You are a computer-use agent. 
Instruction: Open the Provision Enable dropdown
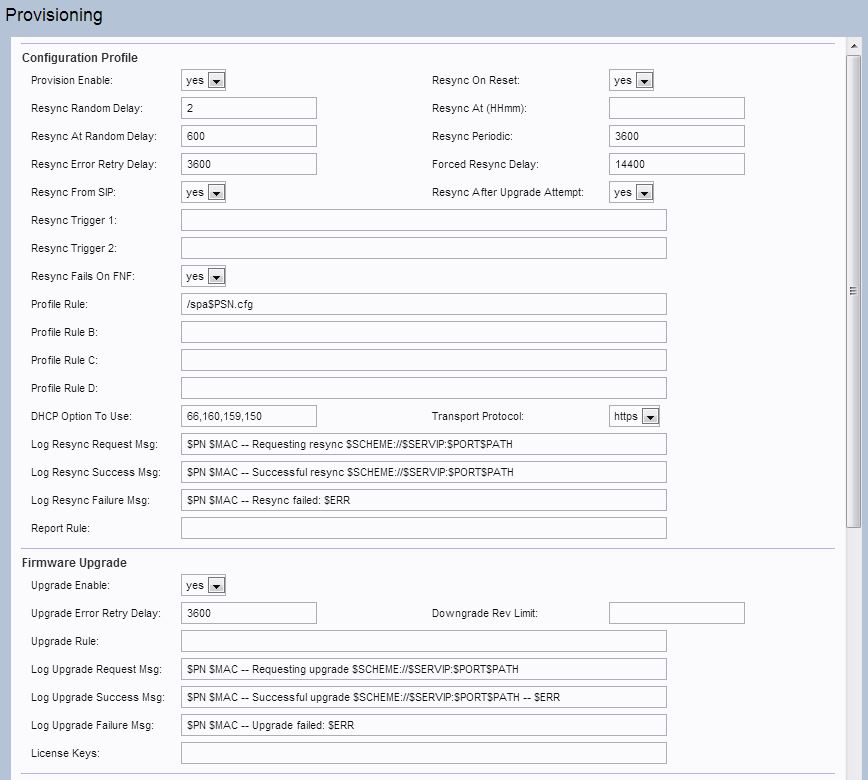(x=204, y=80)
